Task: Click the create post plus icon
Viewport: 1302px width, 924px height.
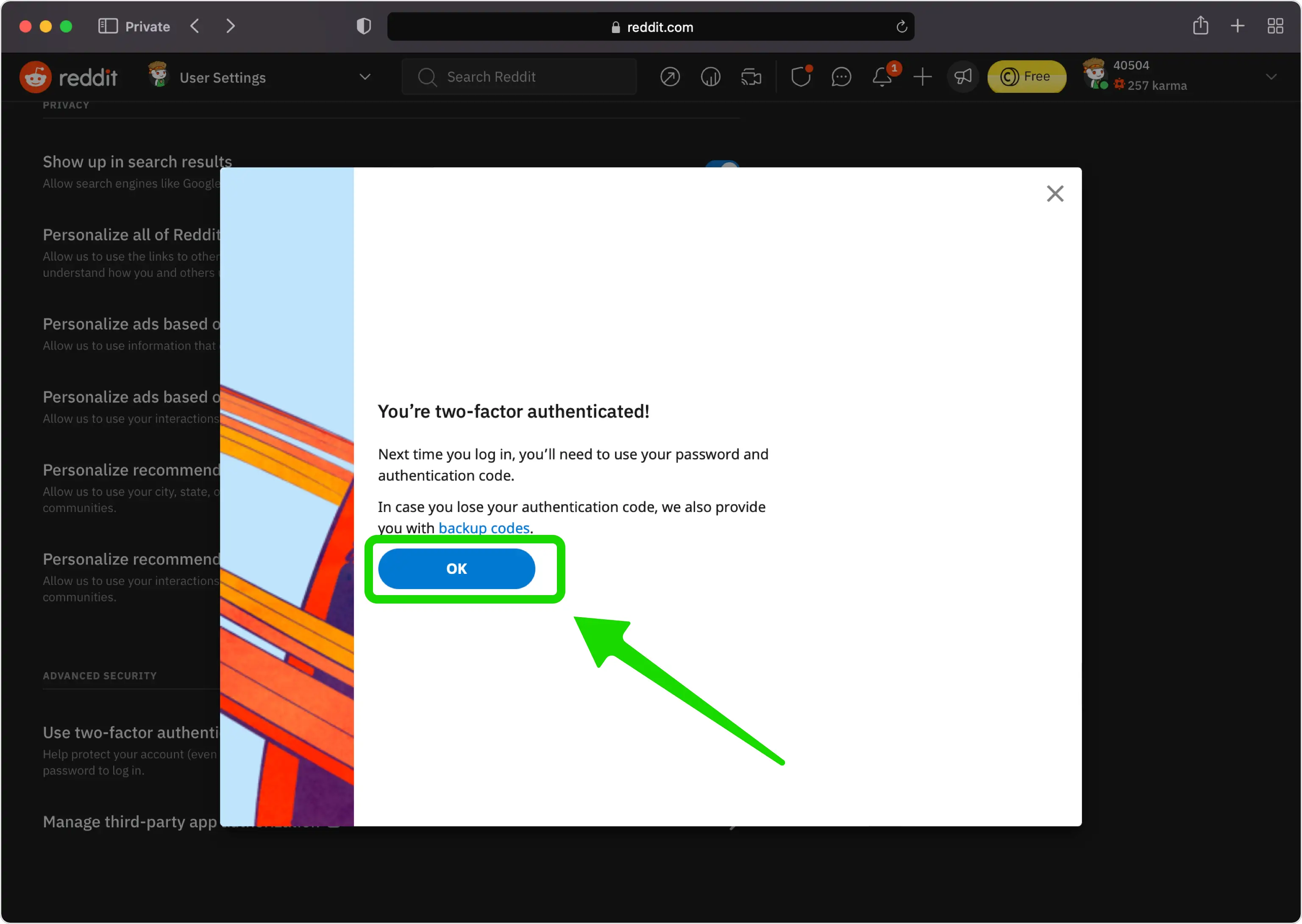Action: pos(922,77)
